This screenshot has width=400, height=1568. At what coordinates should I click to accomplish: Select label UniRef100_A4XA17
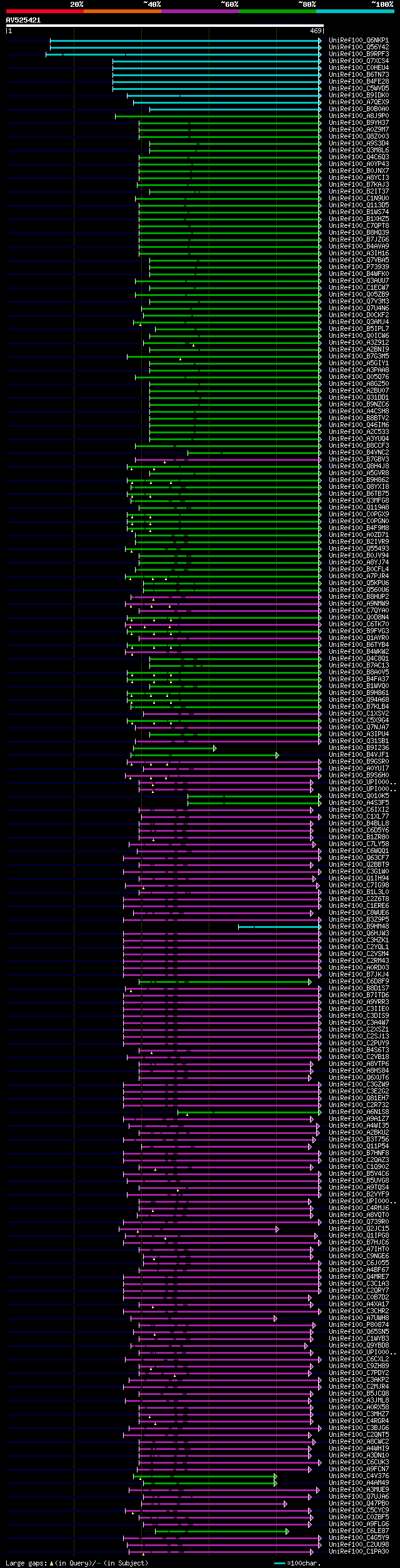359,1304
